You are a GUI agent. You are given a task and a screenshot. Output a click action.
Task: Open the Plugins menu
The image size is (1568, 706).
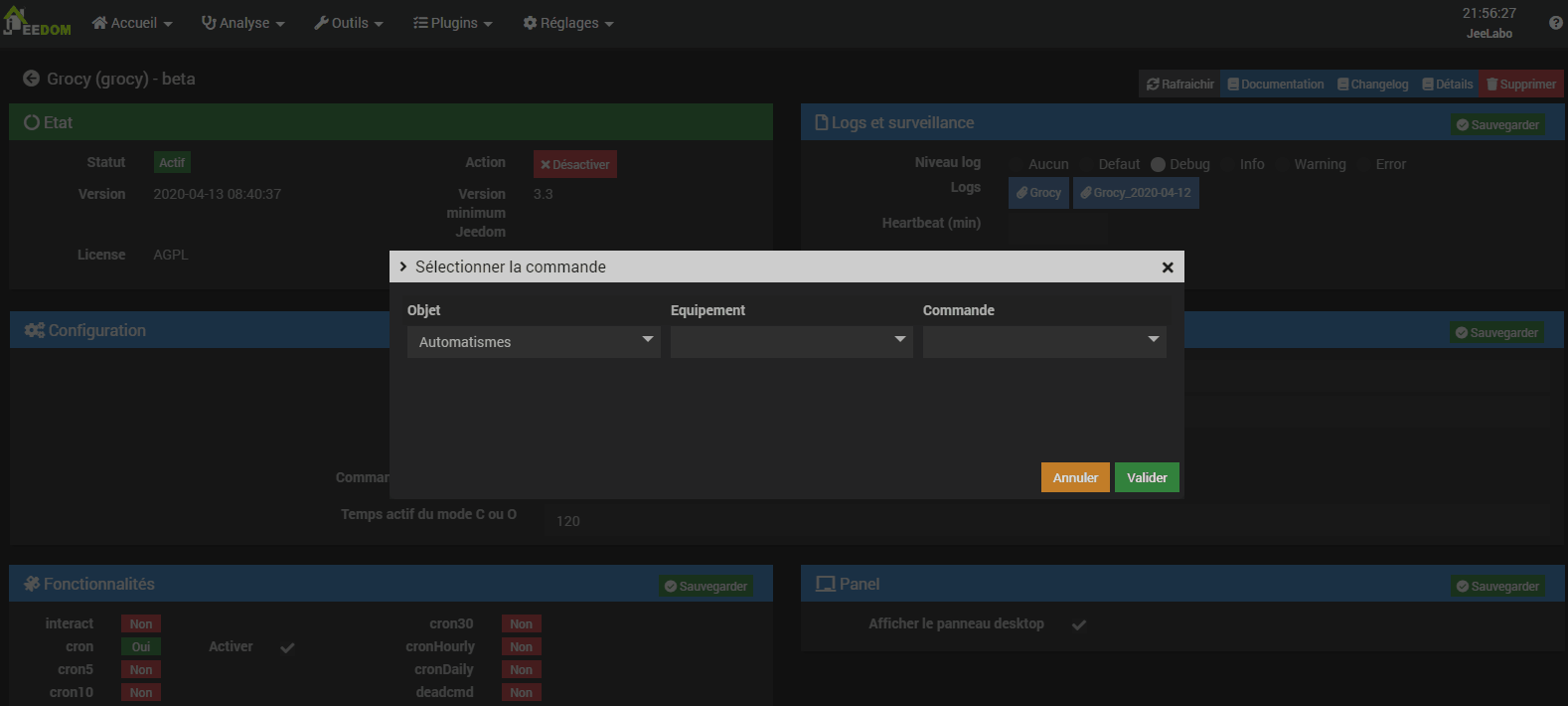453,23
